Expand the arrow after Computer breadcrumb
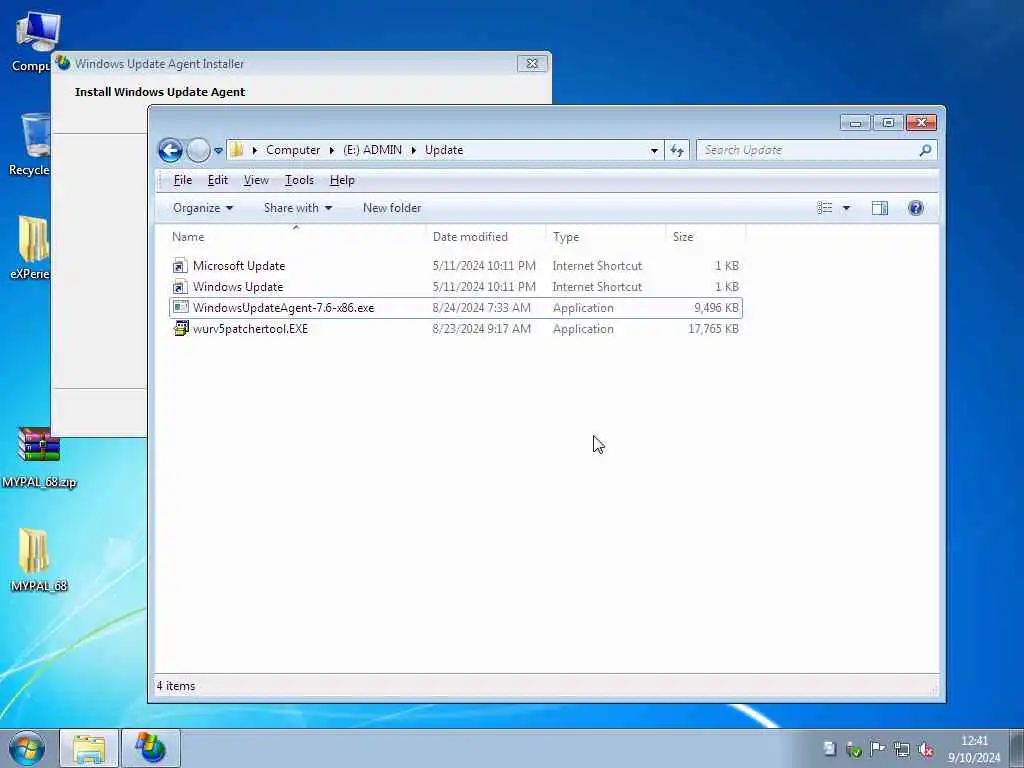The image size is (1024, 768). coord(332,150)
